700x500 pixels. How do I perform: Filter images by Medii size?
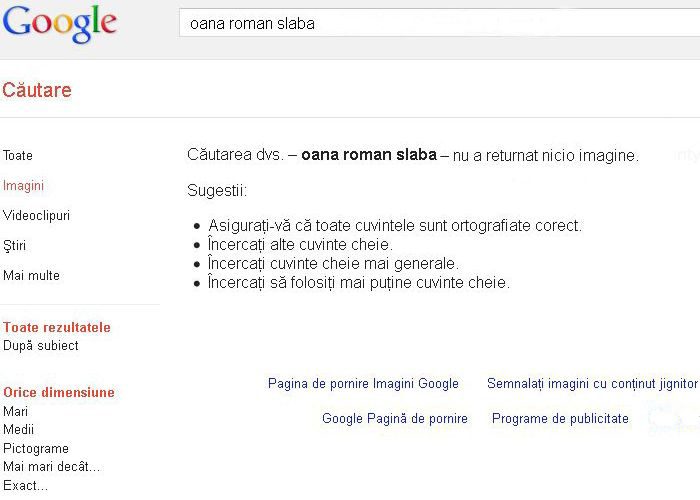[x=18, y=429]
